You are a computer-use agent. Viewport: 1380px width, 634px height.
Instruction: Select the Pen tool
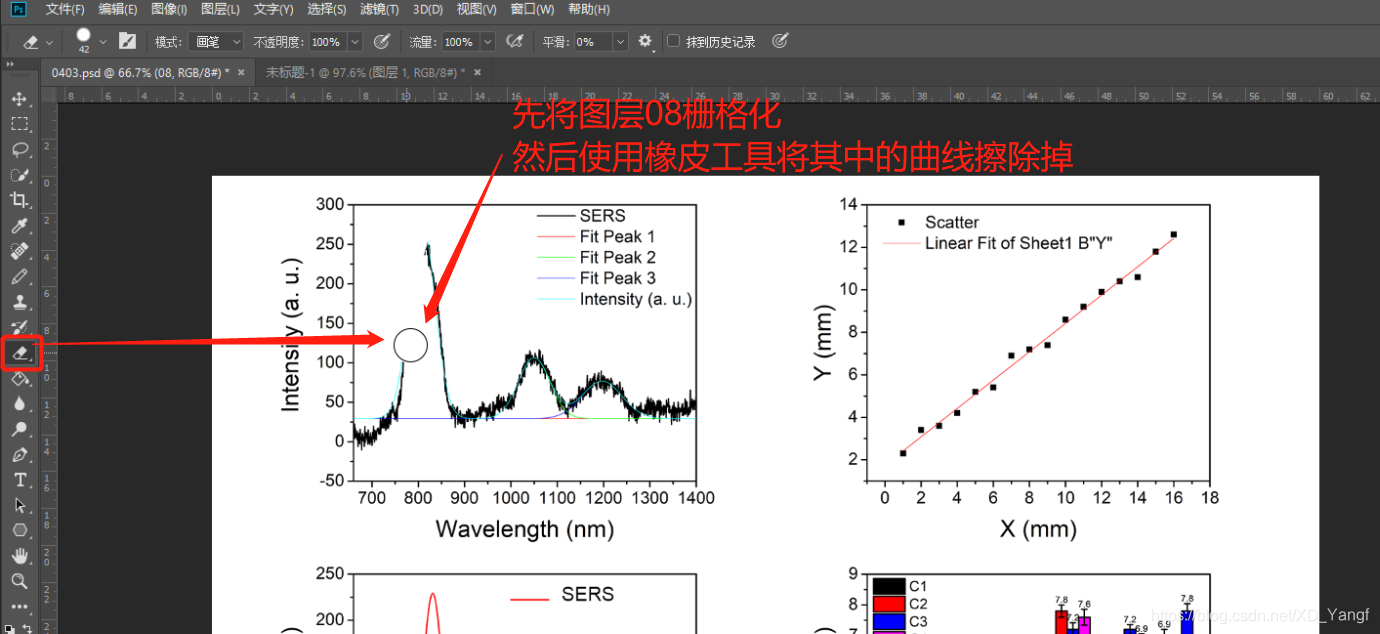pos(19,455)
